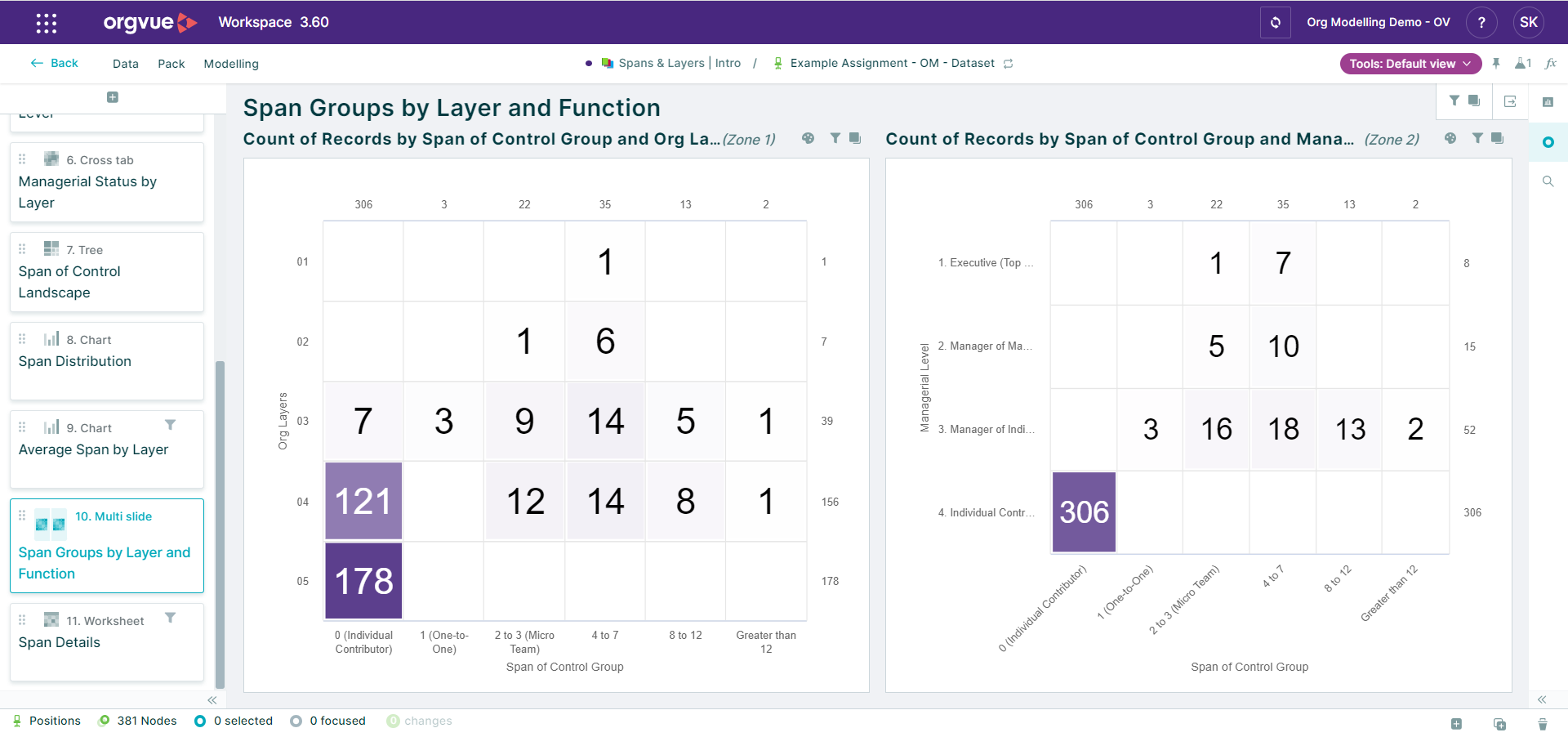Open the search magnifier in right sidebar
This screenshot has height=737, width=1568.
click(x=1548, y=181)
